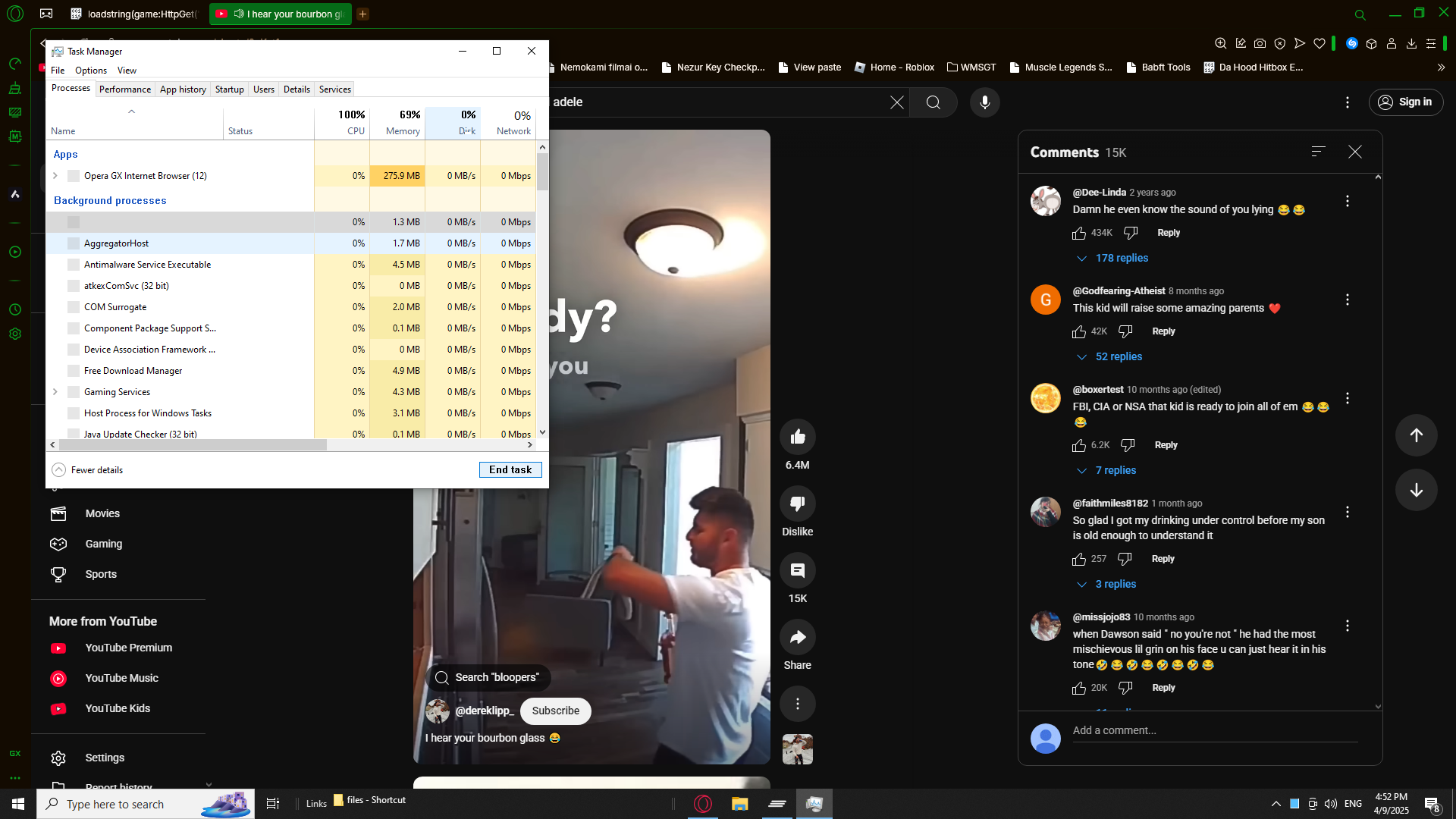
Task: Sort processes by Memory column
Action: click(x=397, y=124)
